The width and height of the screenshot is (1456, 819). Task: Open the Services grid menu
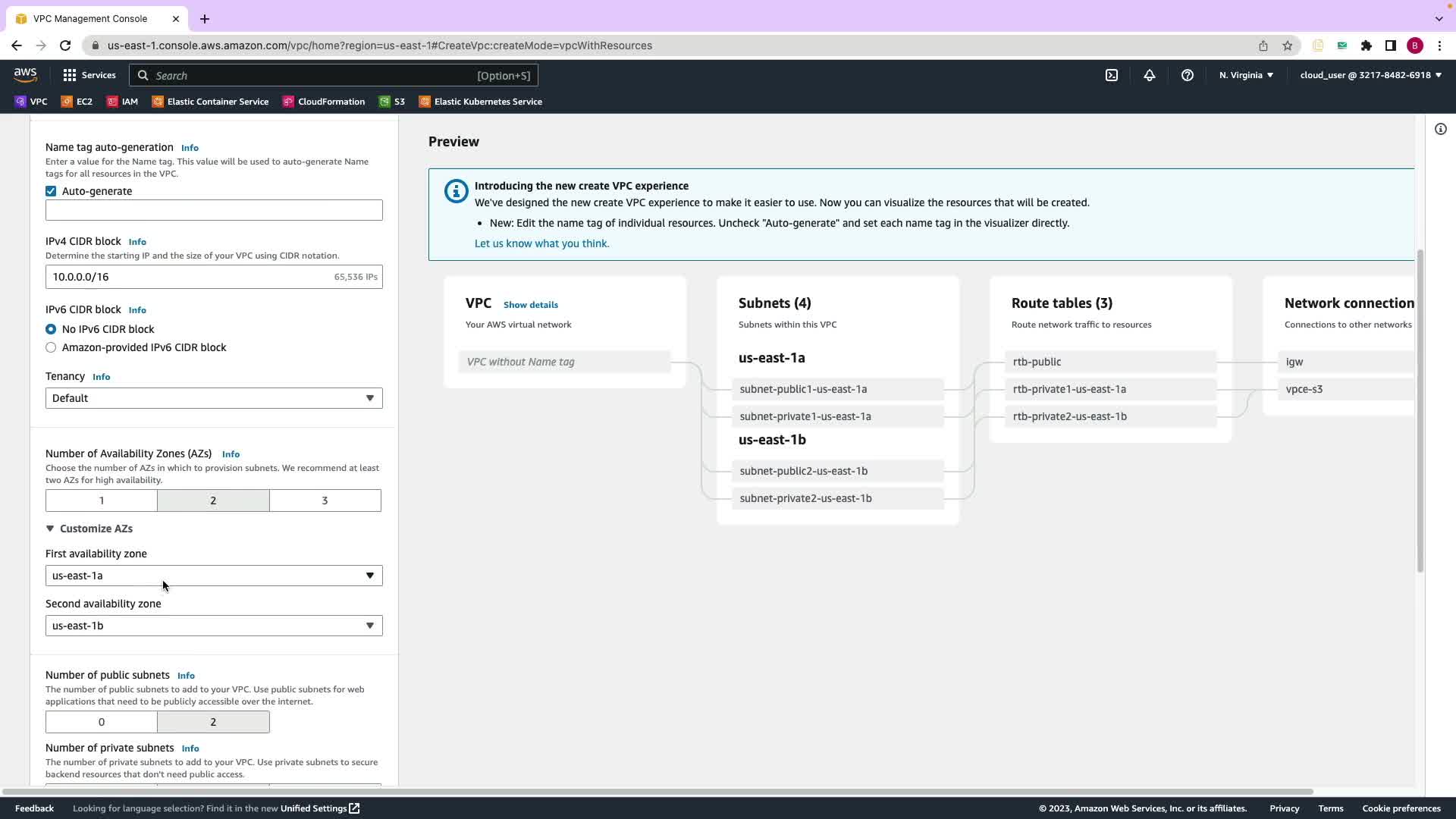[89, 75]
